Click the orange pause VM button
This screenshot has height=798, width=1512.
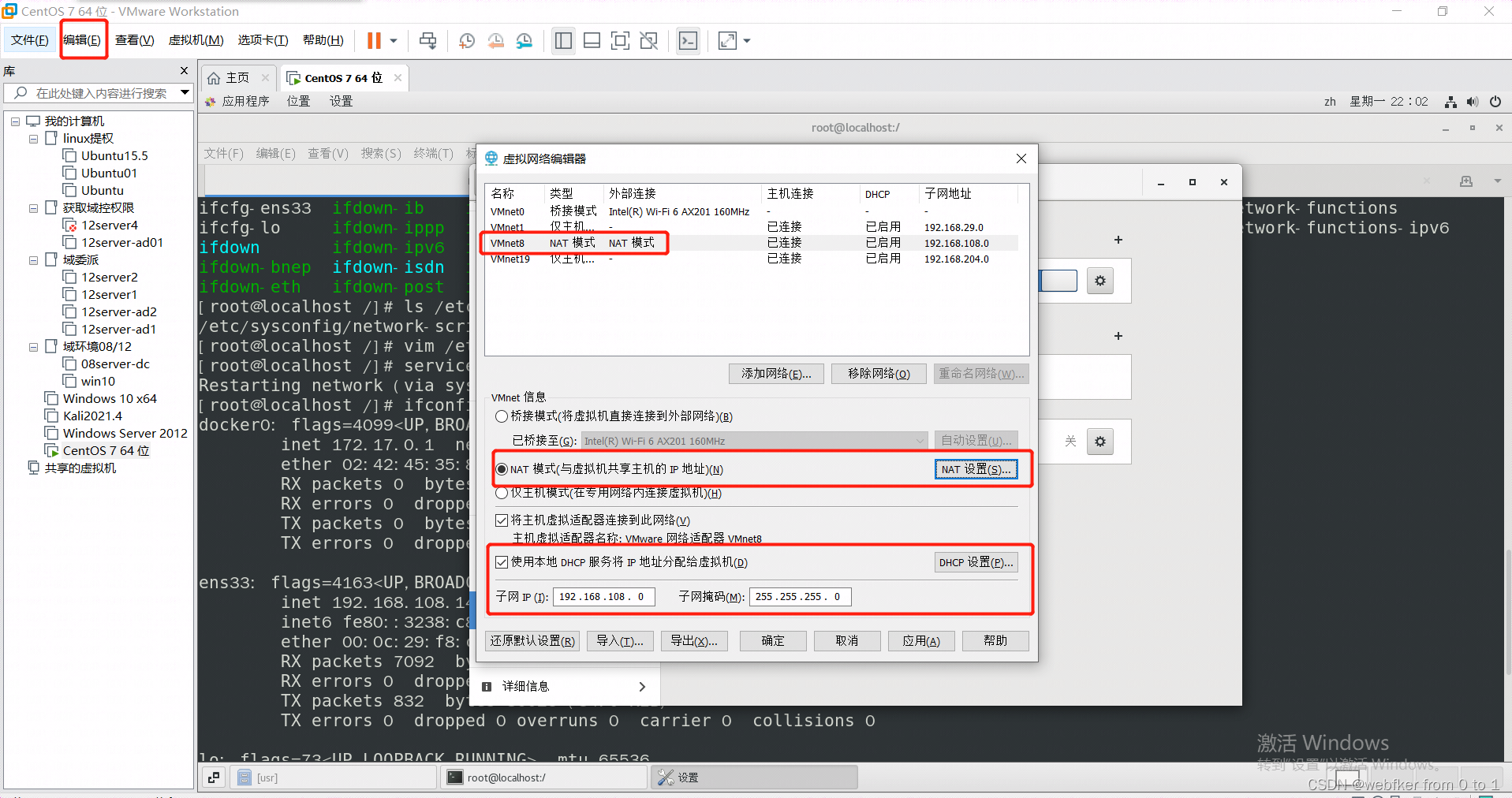tap(374, 40)
